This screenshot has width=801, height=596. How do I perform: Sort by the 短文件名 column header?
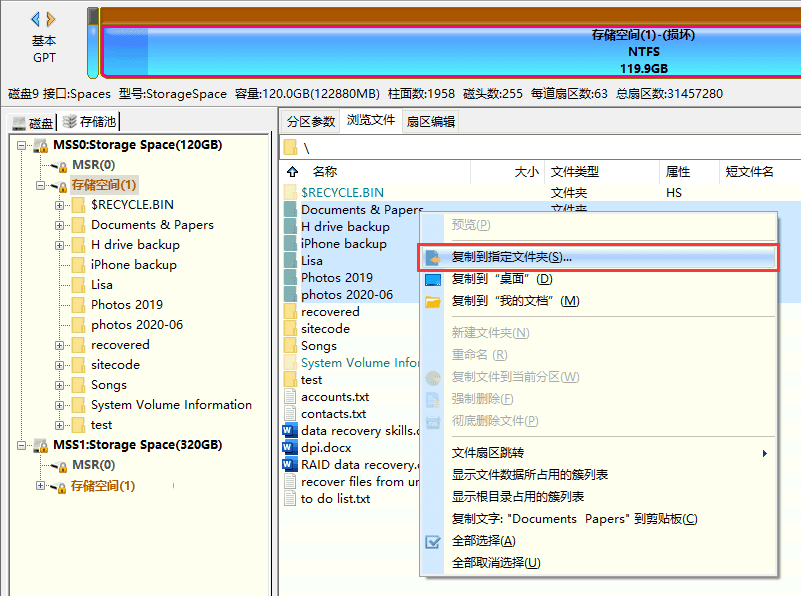pyautogui.click(x=760, y=172)
